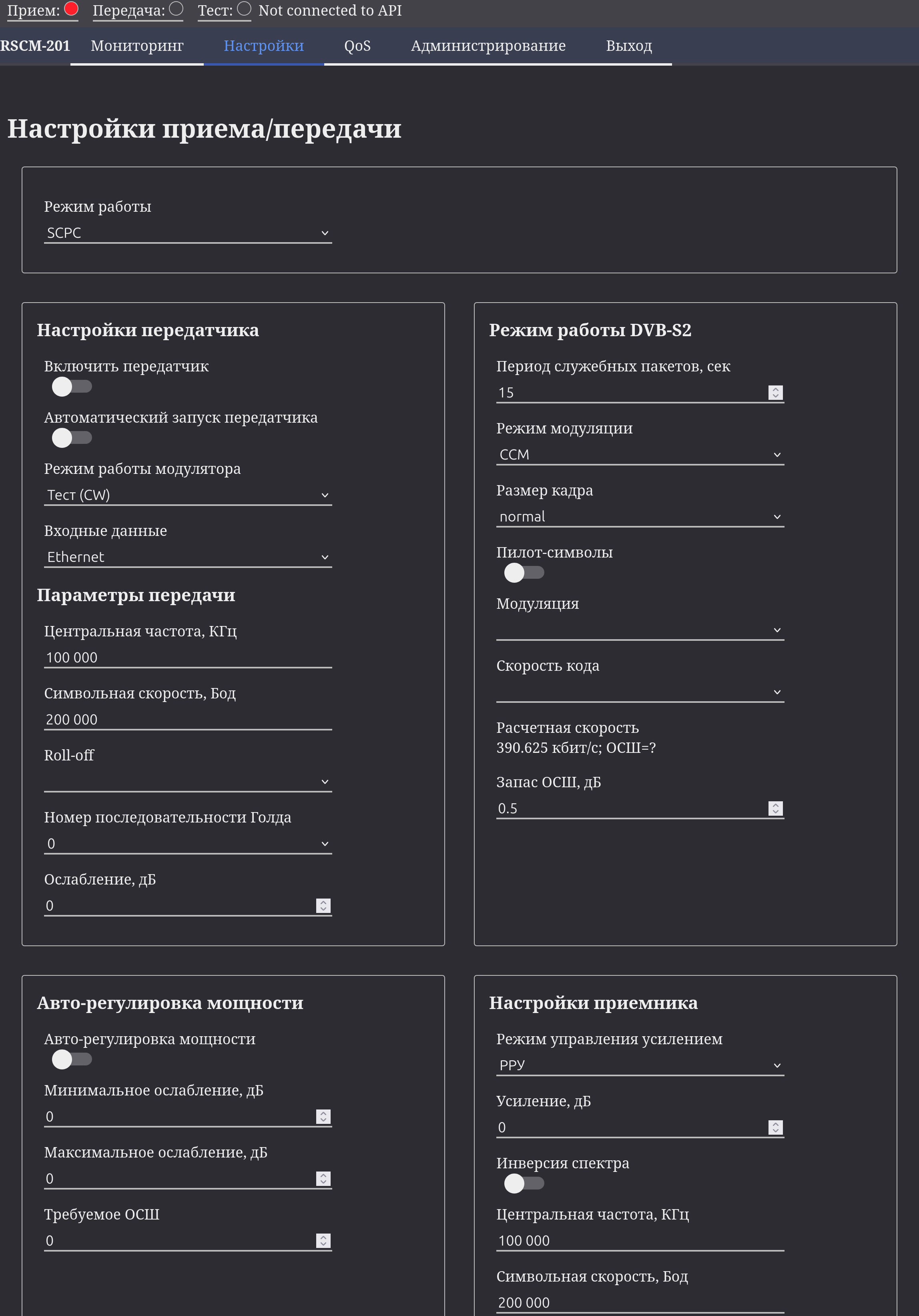The height and width of the screenshot is (1316, 919).
Task: Go to the Администрирование section
Action: coord(488,46)
